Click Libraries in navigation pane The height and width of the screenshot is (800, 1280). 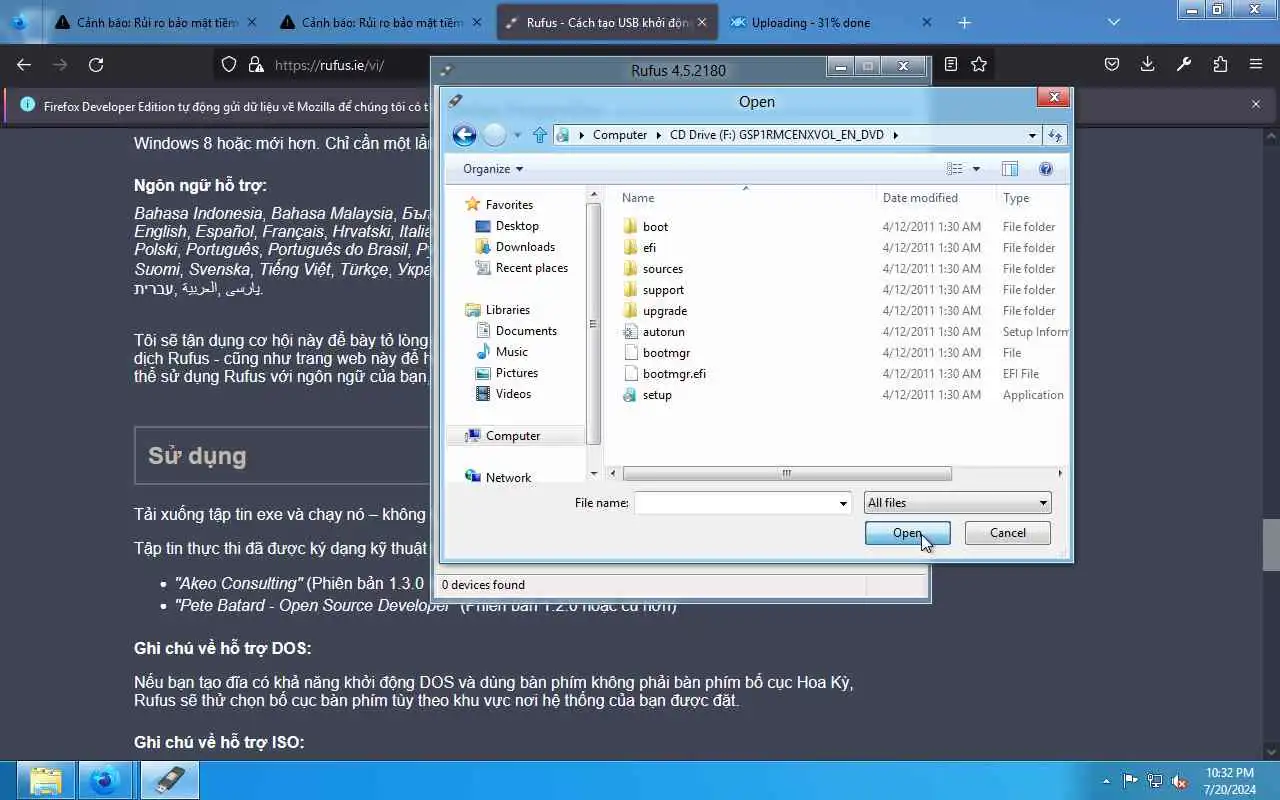pyautogui.click(x=507, y=310)
